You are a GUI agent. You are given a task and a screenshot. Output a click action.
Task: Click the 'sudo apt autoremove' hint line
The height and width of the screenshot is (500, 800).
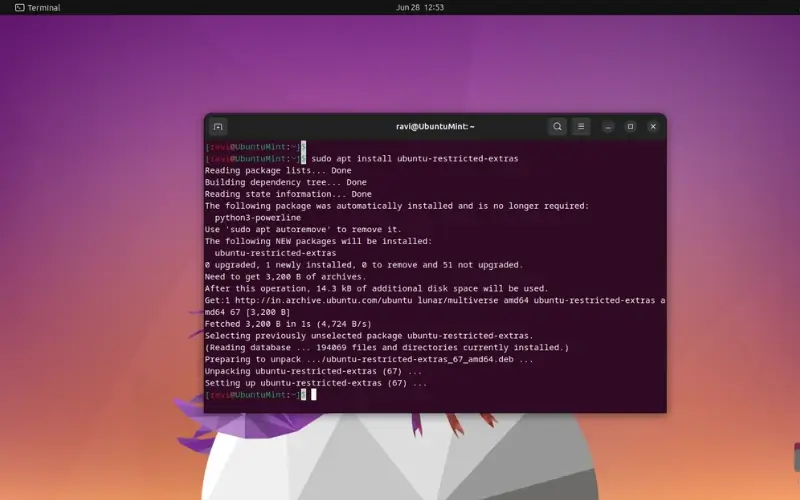point(303,230)
